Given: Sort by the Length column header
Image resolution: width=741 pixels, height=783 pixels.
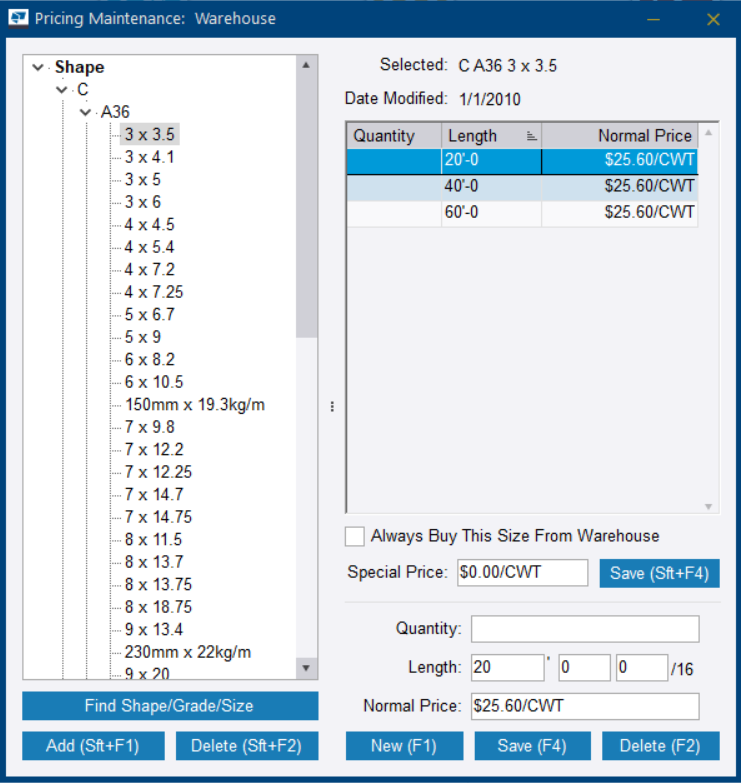Looking at the screenshot, I should coord(491,136).
